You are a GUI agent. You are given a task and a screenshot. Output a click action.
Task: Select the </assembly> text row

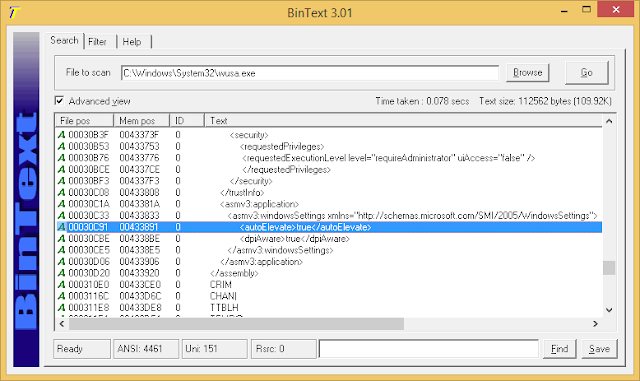pyautogui.click(x=329, y=273)
